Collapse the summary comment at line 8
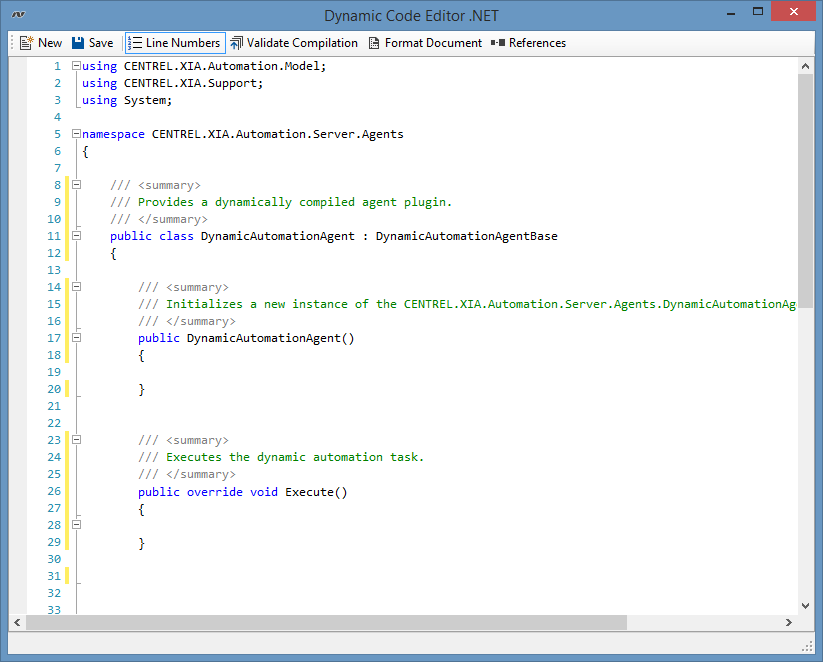823x662 pixels. (76, 185)
